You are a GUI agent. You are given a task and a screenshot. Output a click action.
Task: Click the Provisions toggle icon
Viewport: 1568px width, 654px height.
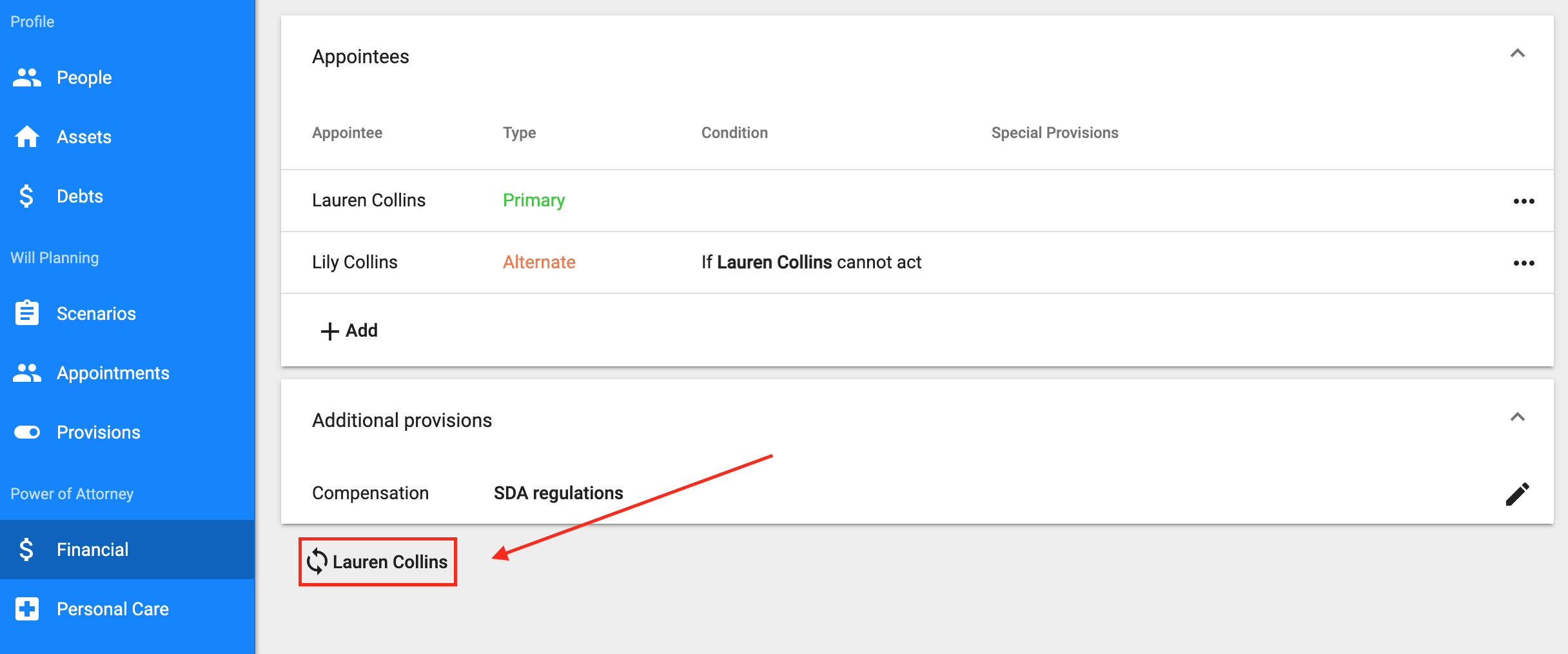pos(26,432)
